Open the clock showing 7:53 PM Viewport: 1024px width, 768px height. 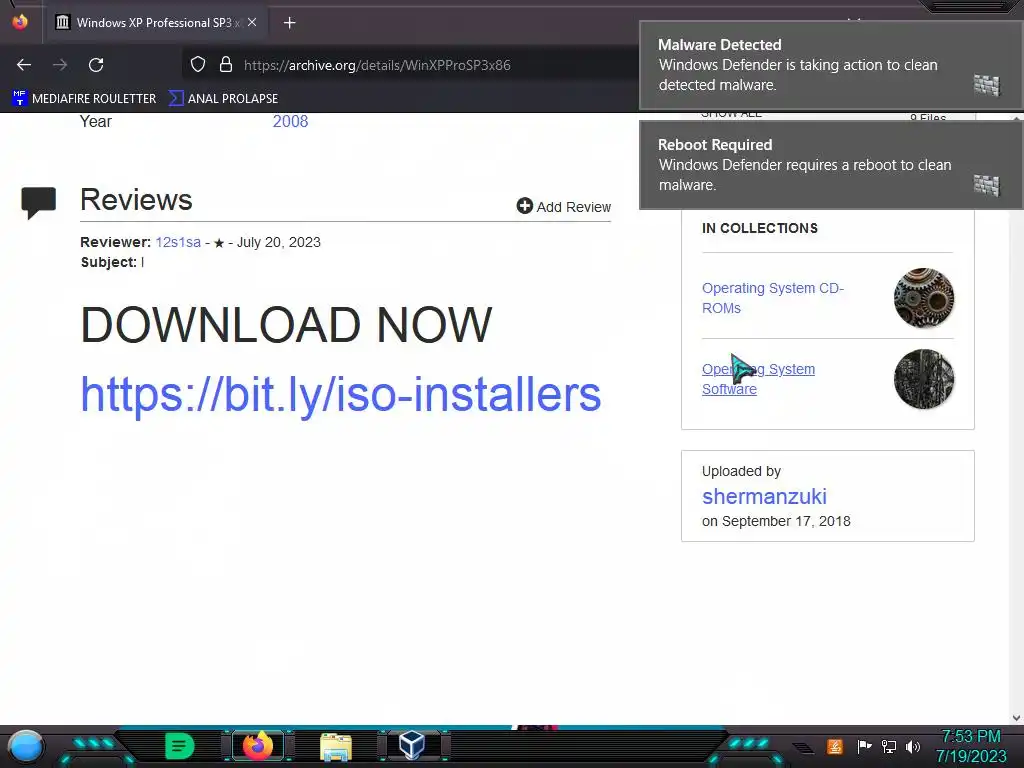click(x=971, y=746)
